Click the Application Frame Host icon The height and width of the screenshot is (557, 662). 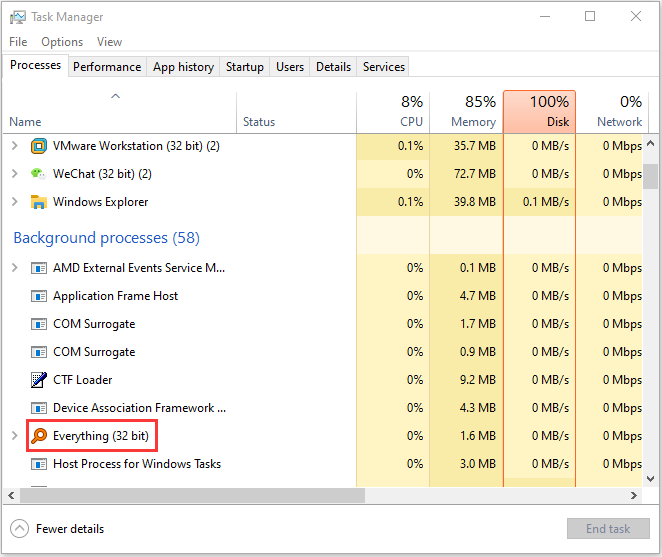click(x=39, y=296)
